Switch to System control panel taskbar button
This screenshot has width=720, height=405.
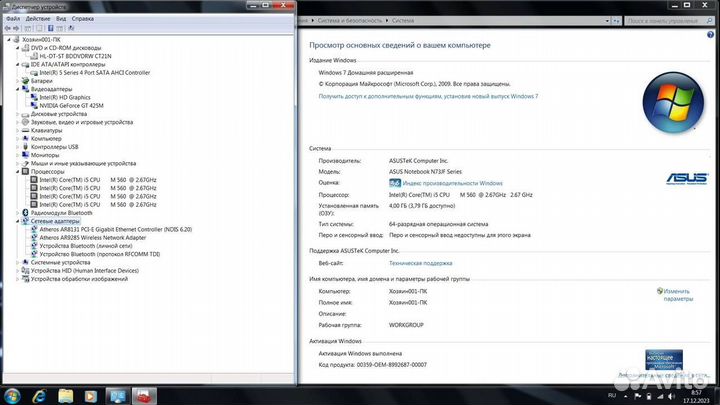[118, 396]
